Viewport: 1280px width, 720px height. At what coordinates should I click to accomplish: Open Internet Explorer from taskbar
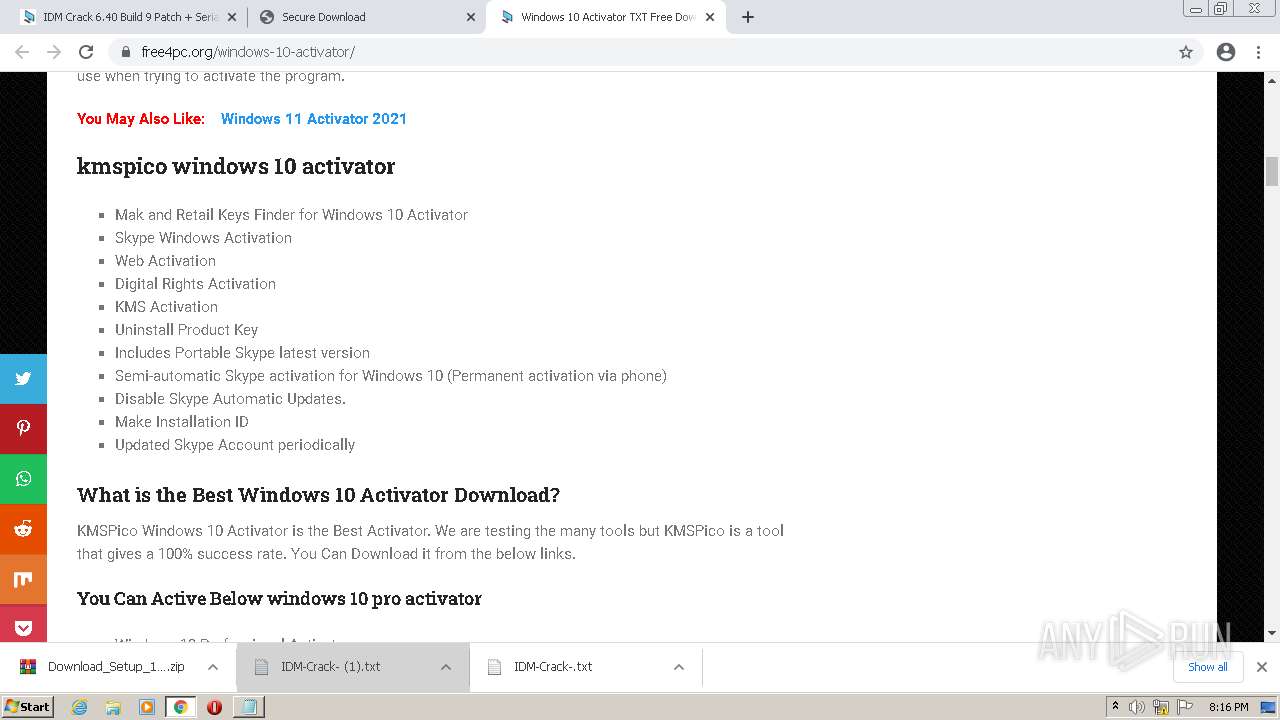click(79, 707)
